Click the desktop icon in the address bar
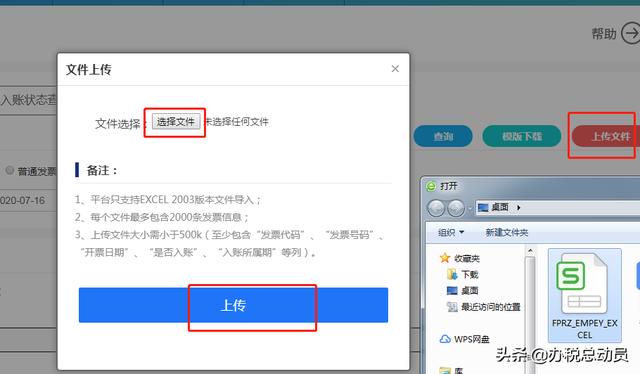Screen dimensions: 640x374 tap(483, 207)
